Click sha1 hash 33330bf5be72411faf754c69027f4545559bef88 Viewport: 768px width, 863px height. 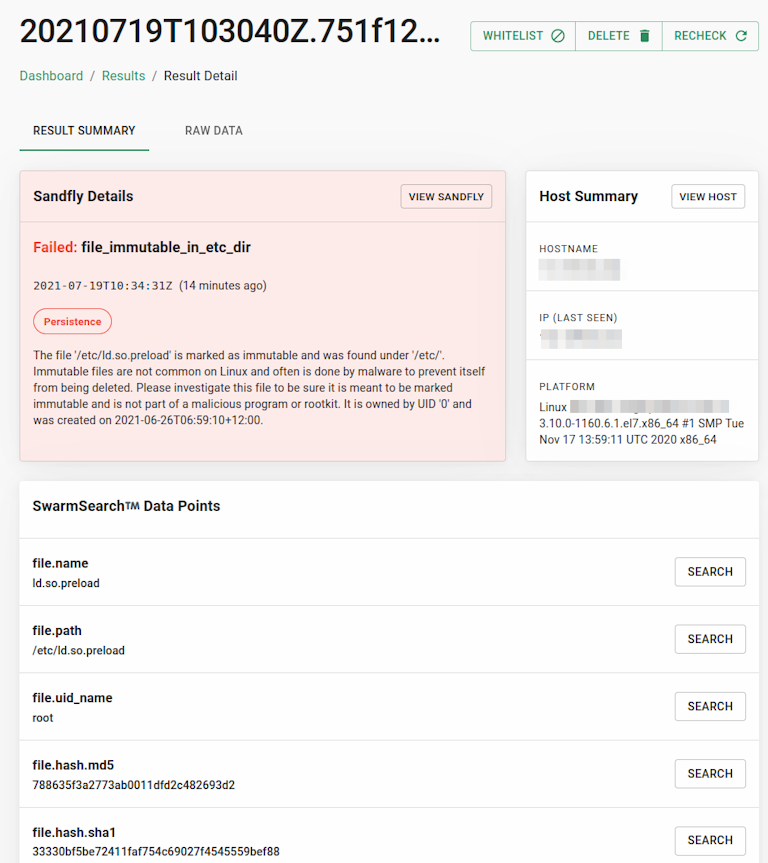point(156,851)
